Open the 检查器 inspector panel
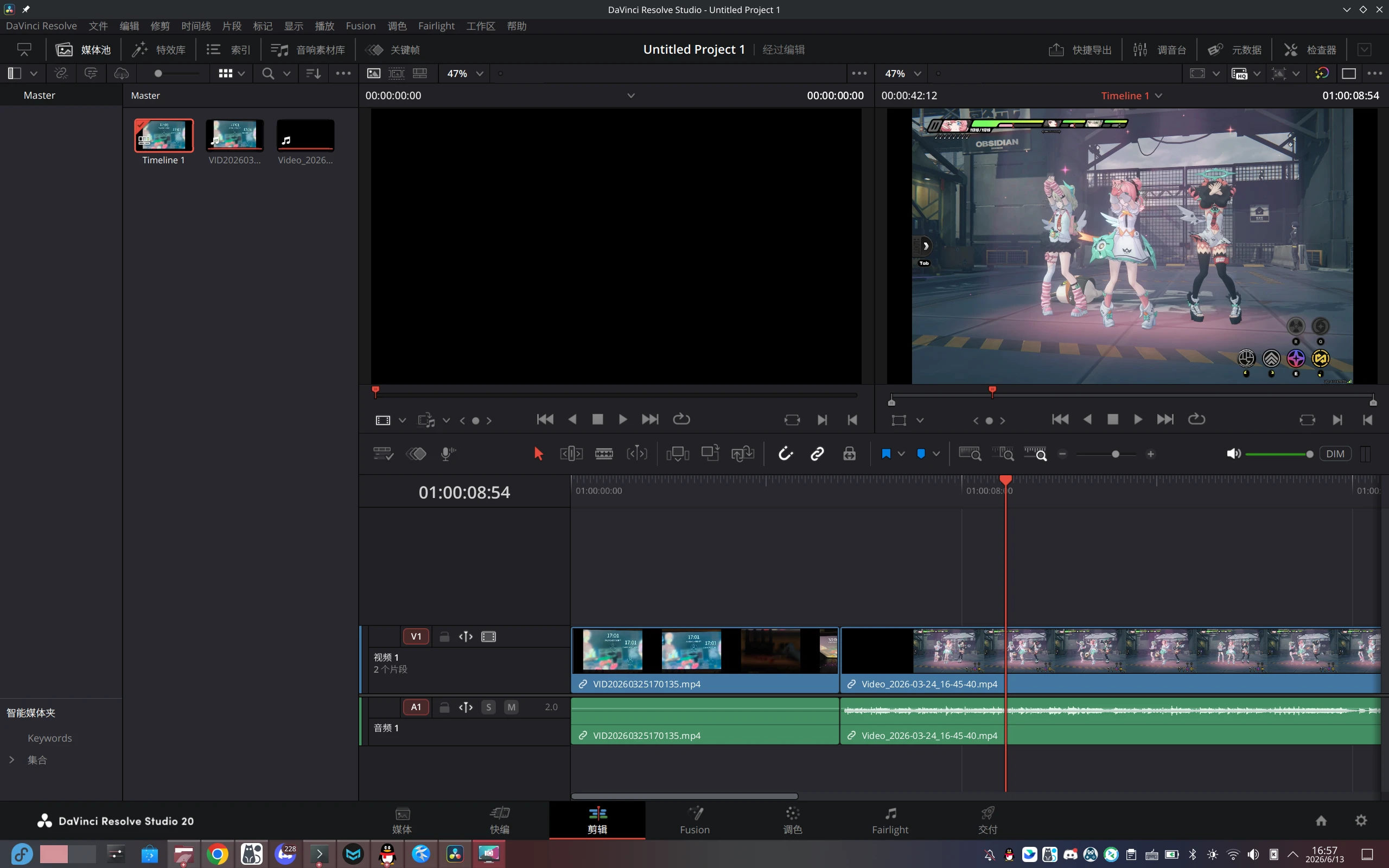Image resolution: width=1389 pixels, height=868 pixels. click(x=1310, y=50)
